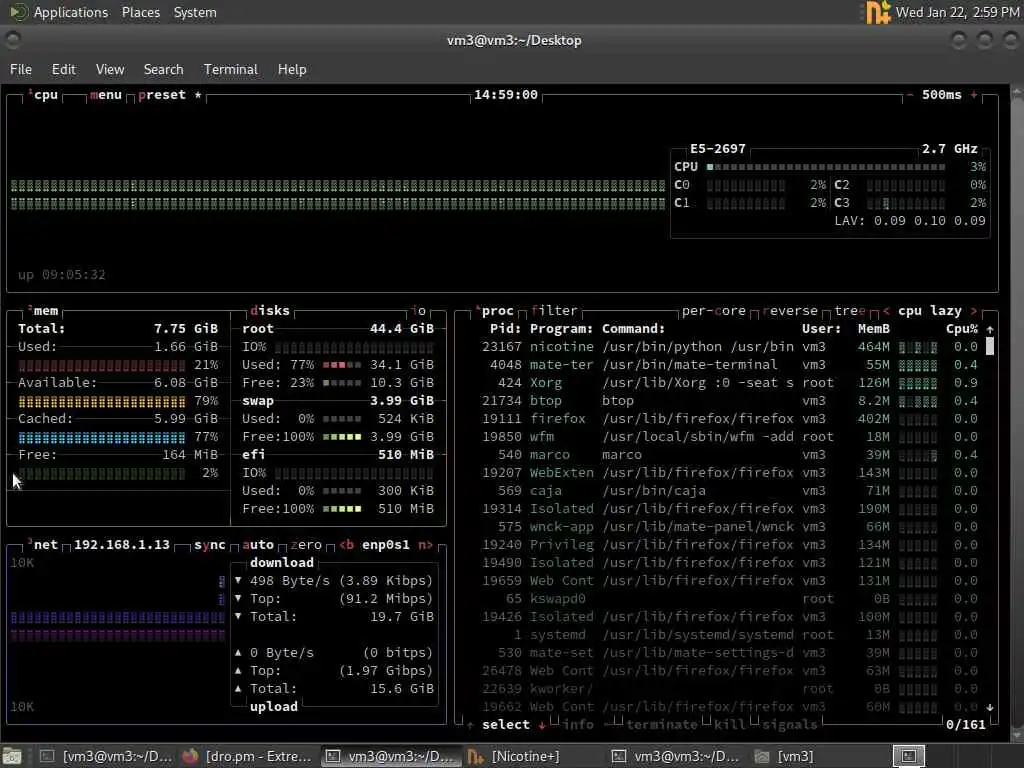Viewport: 1024px width, 768px height.
Task: Open the Search menu
Action: [x=163, y=69]
